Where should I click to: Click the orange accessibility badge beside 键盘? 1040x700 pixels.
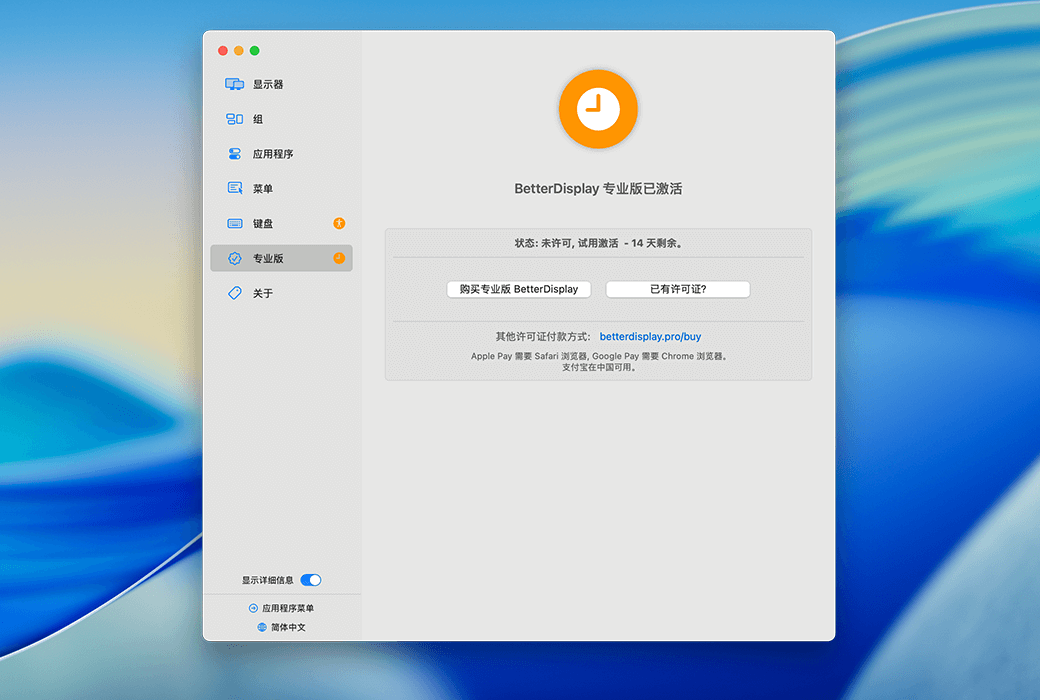tap(339, 223)
